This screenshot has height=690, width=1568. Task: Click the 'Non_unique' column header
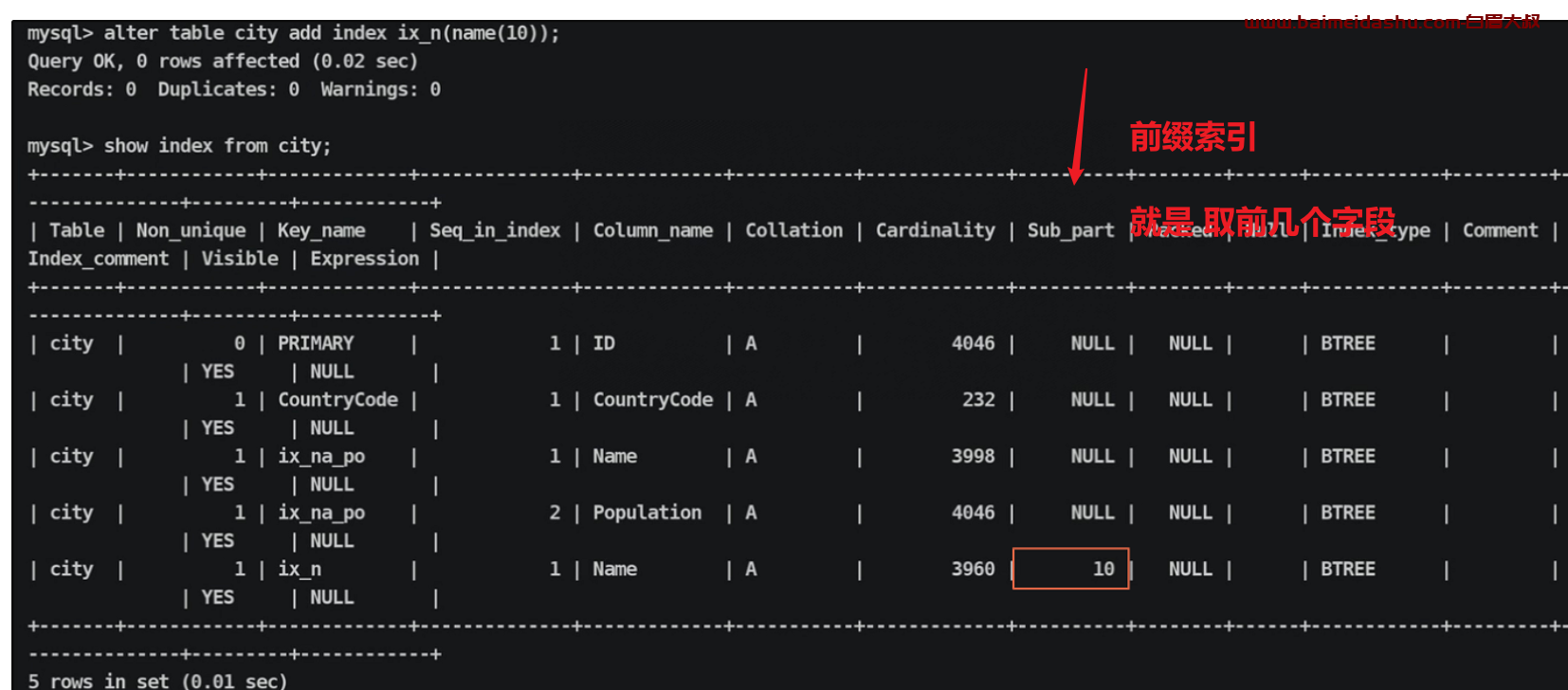pos(191,231)
